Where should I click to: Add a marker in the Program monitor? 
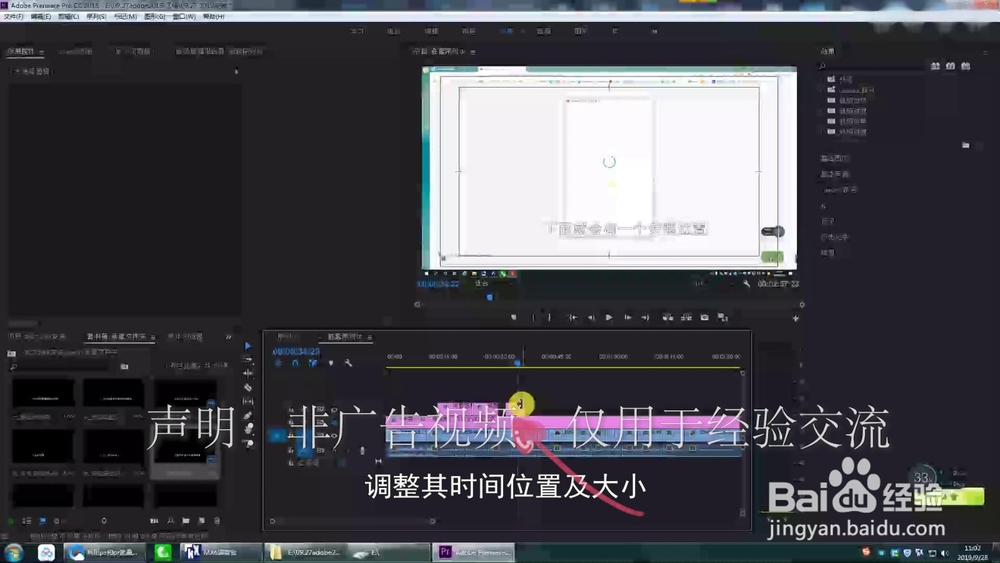pyautogui.click(x=514, y=318)
